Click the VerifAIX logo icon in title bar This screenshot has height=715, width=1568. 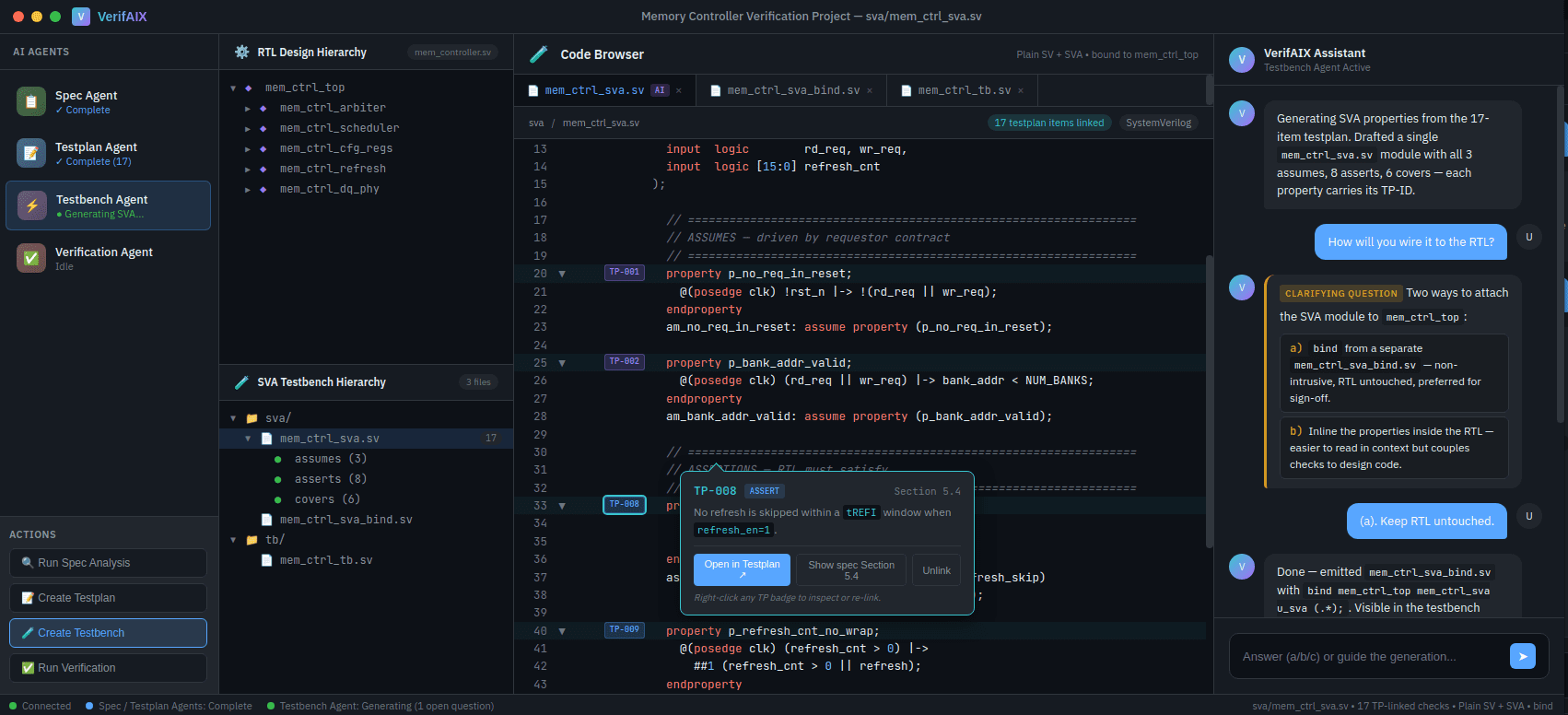[x=81, y=17]
